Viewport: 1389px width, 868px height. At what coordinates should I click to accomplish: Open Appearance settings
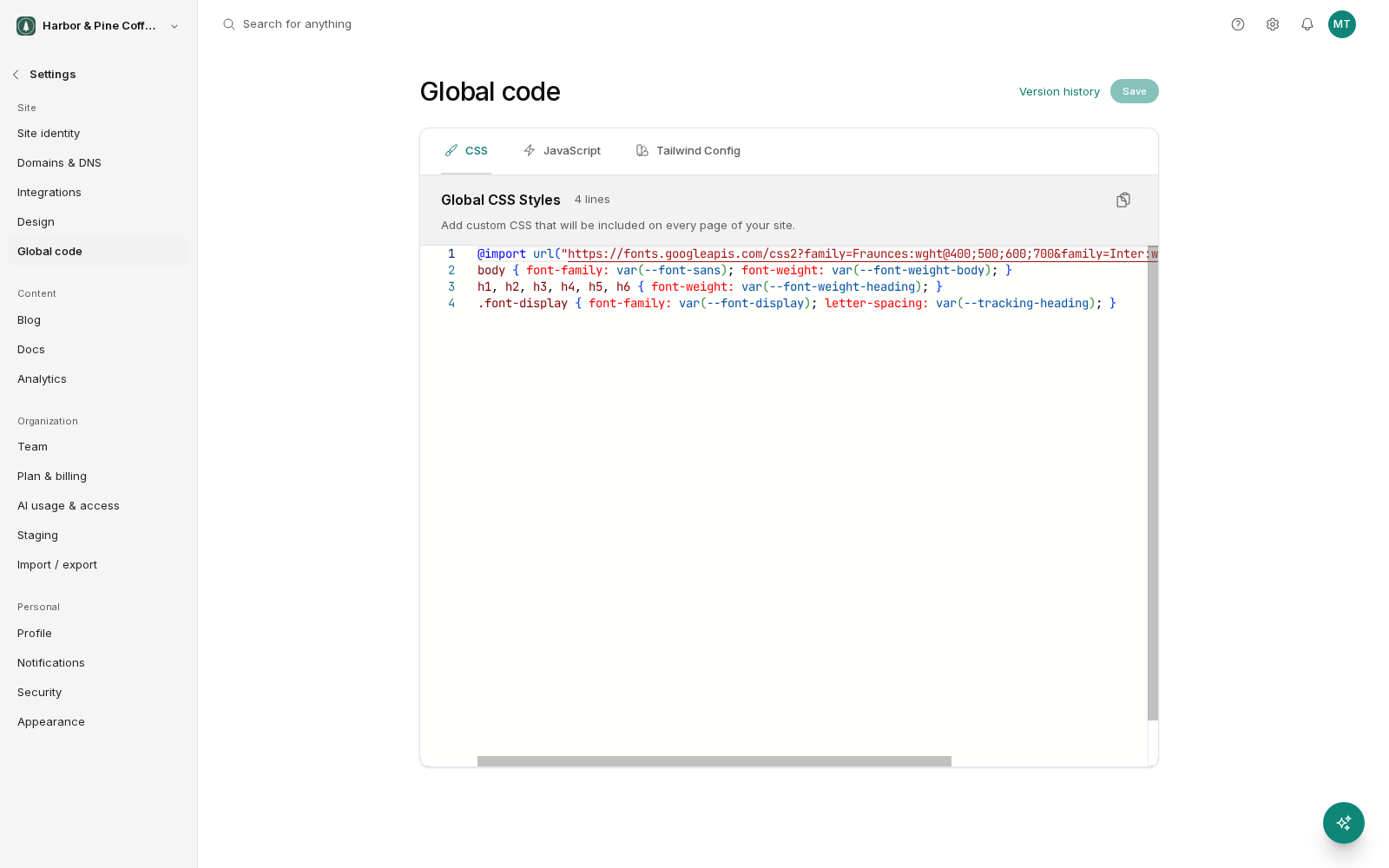click(98, 722)
